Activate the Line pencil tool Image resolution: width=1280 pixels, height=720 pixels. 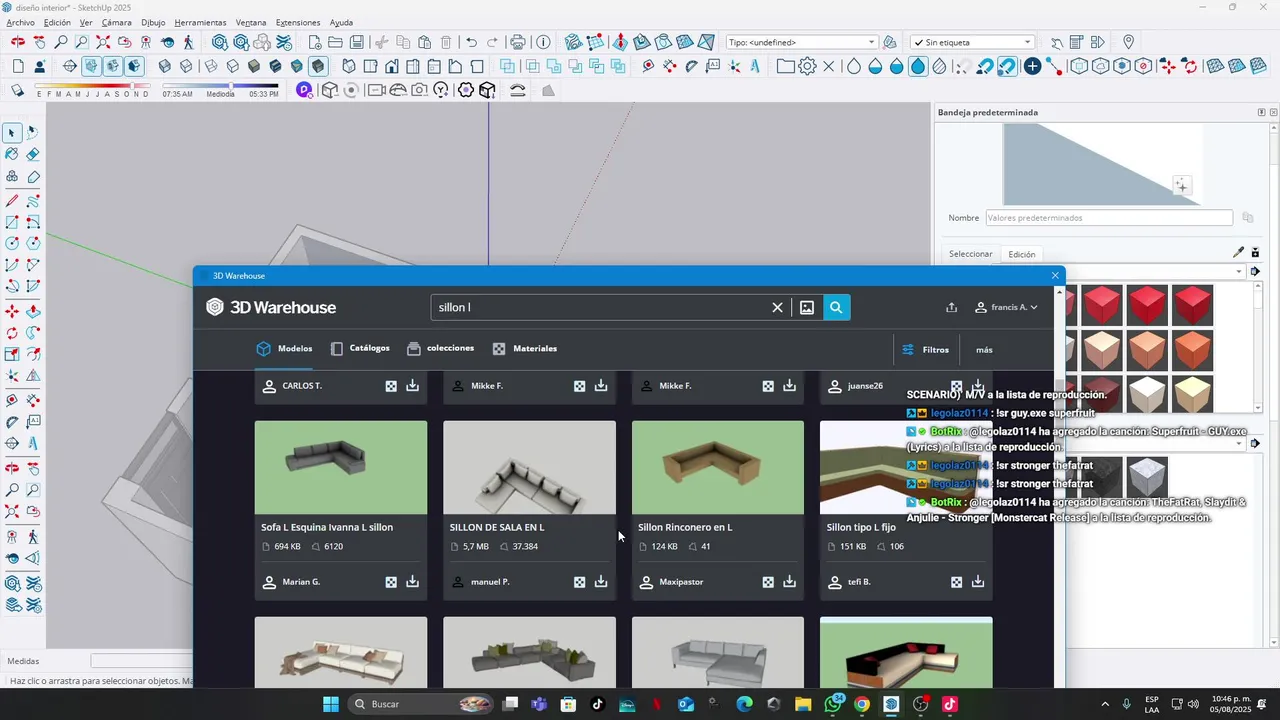pyautogui.click(x=12, y=201)
